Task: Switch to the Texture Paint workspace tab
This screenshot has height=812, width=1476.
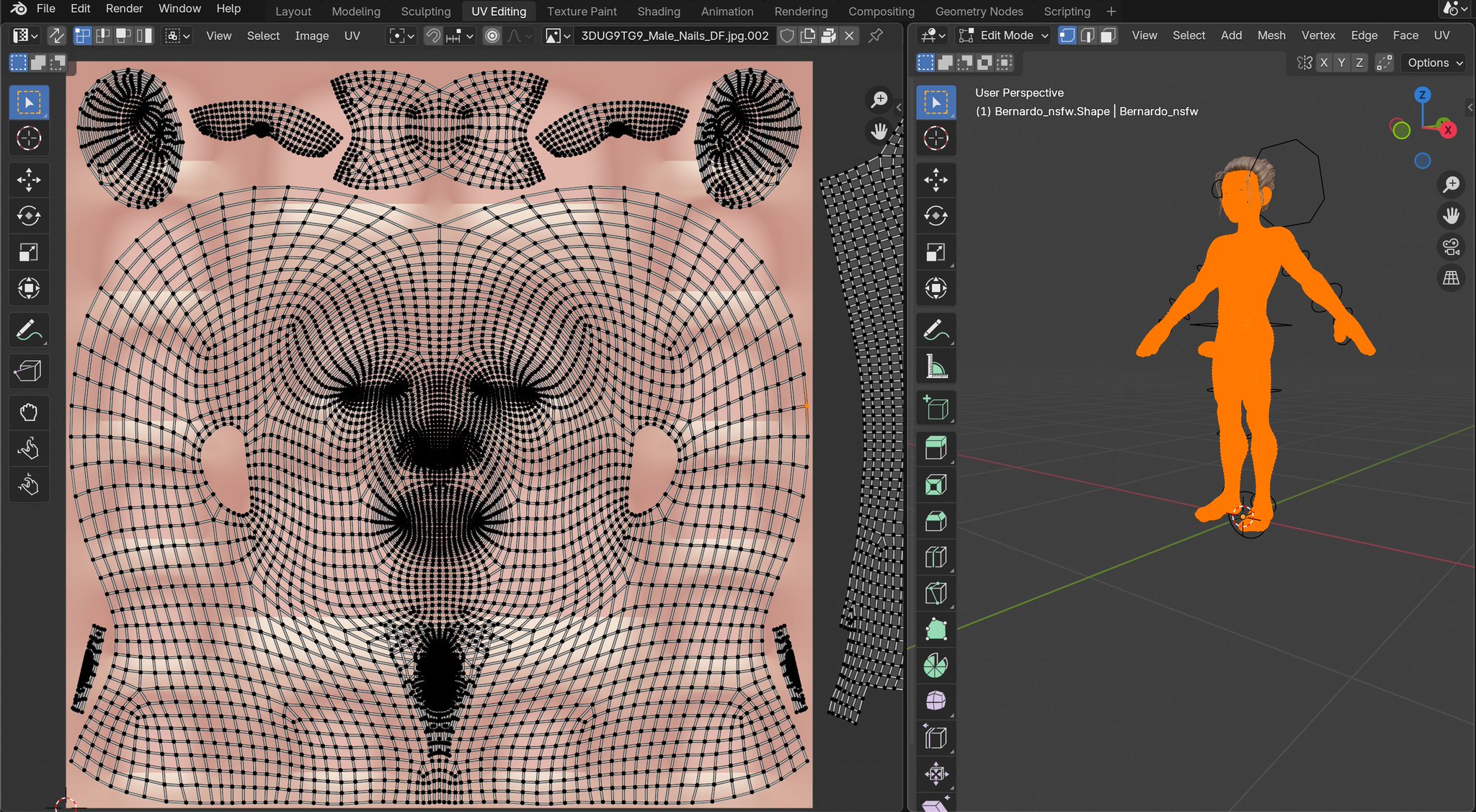Action: tap(582, 12)
